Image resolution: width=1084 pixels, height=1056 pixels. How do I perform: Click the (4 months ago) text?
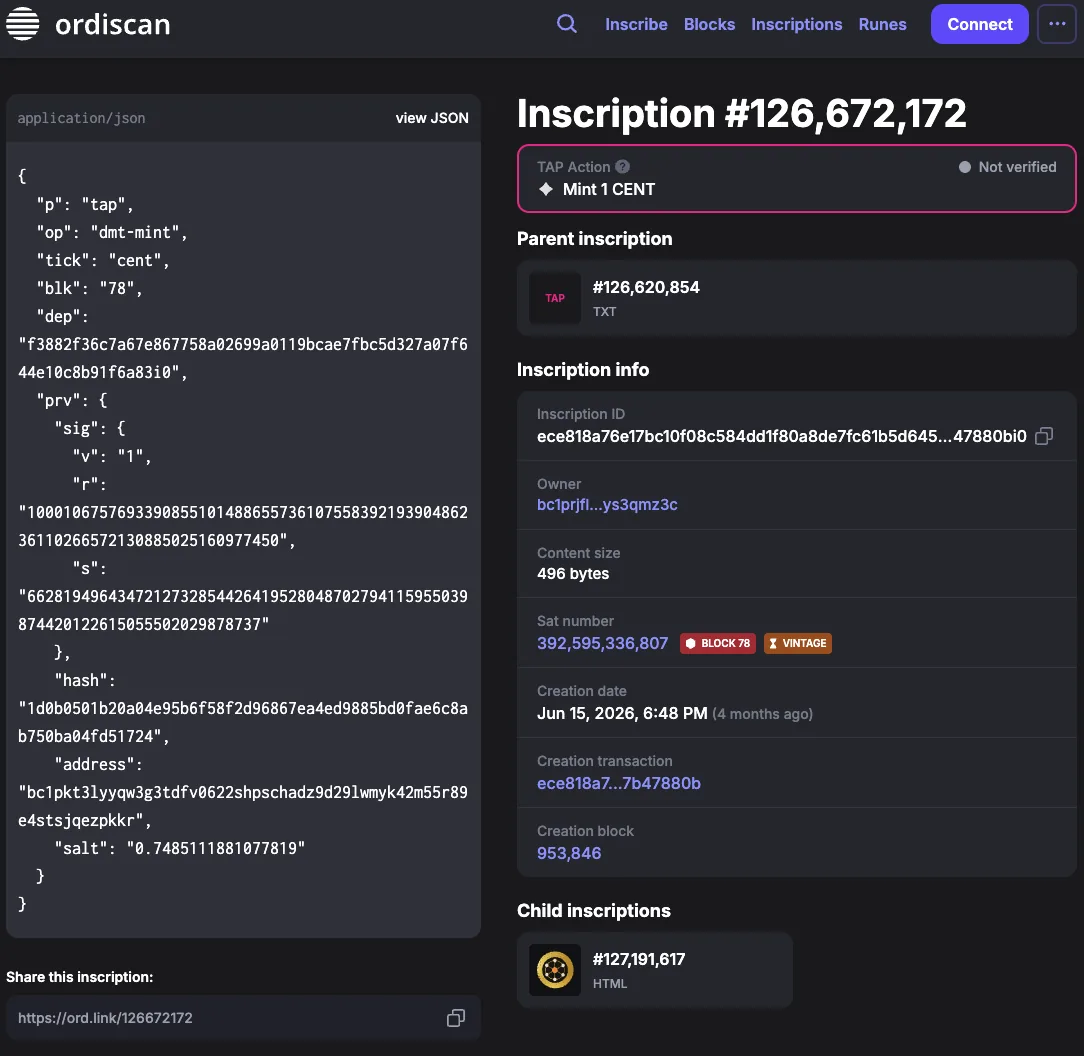pos(763,714)
